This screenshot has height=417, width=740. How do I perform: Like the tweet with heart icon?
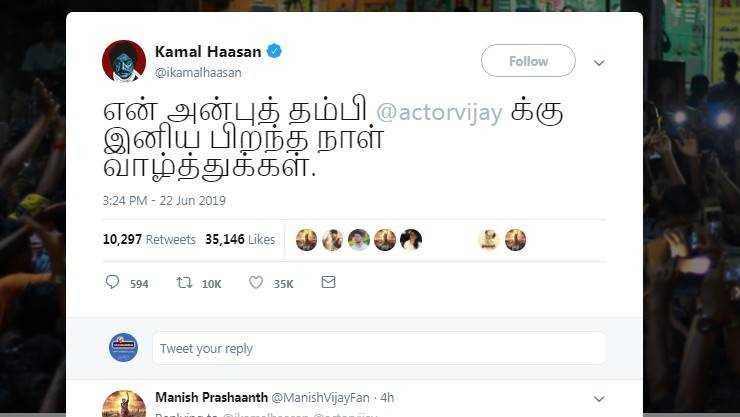[256, 283]
